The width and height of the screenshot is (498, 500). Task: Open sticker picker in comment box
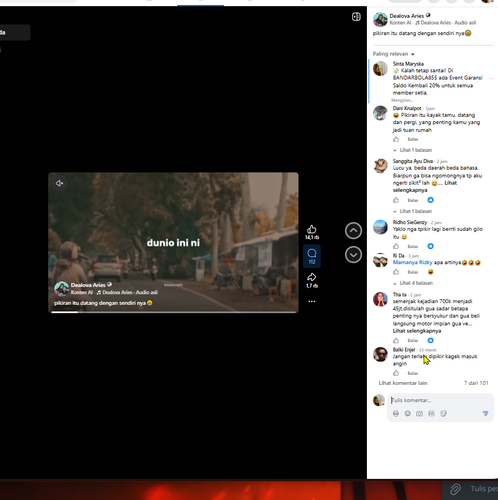(x=443, y=414)
